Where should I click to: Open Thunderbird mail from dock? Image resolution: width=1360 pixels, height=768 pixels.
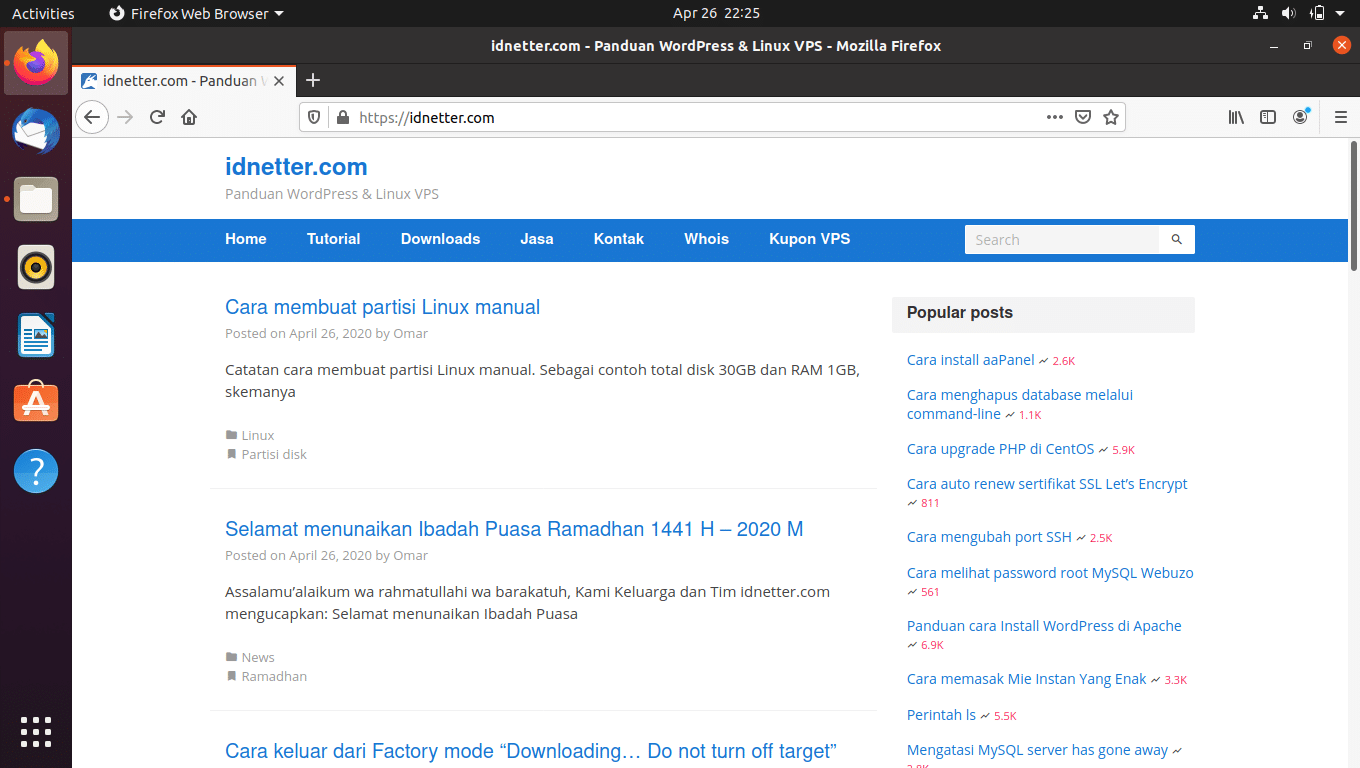click(36, 131)
